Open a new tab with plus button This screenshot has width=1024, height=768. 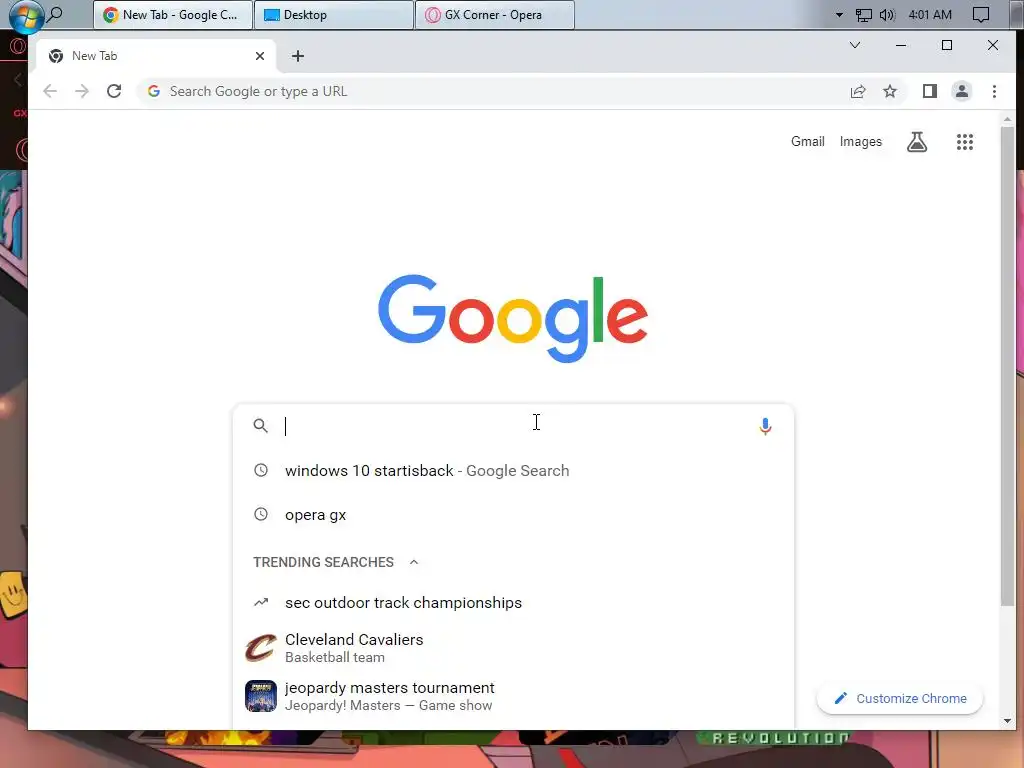coord(298,56)
